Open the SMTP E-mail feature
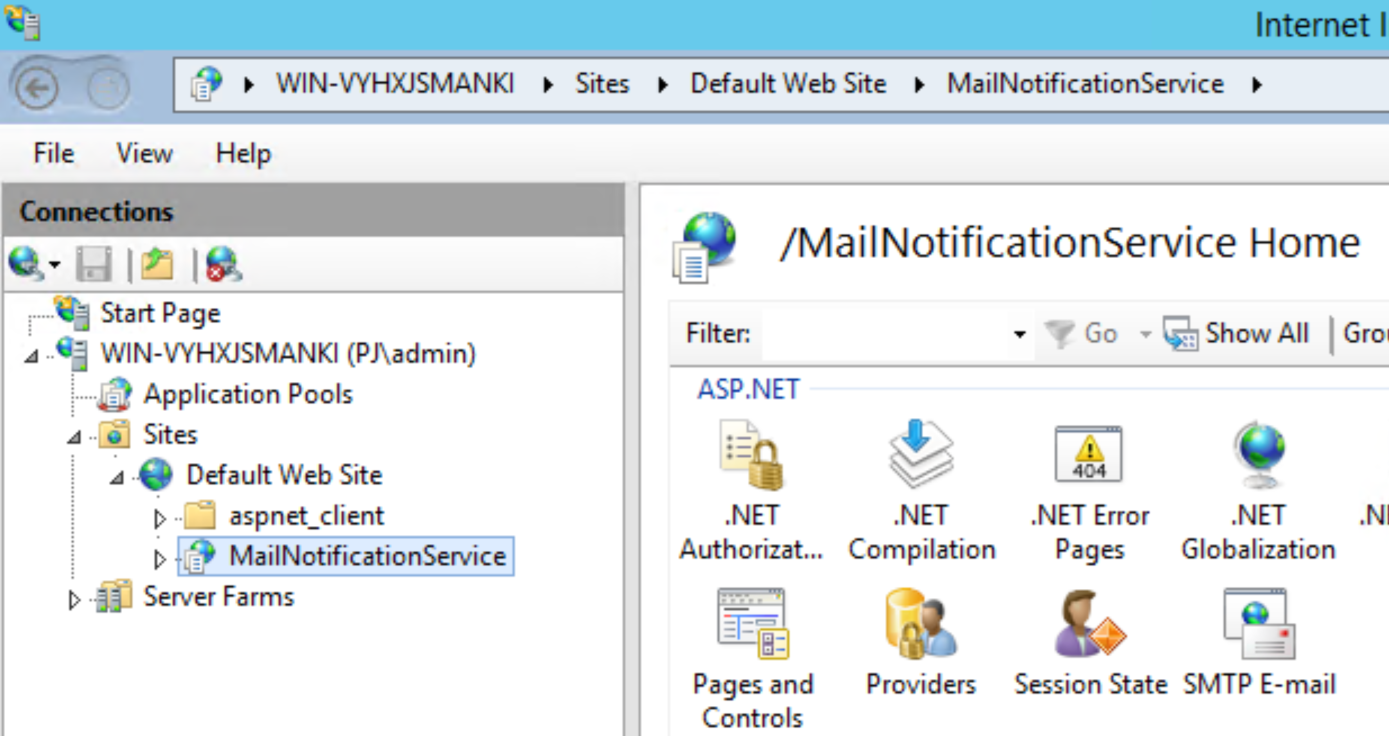The width and height of the screenshot is (1389, 736). [1259, 643]
